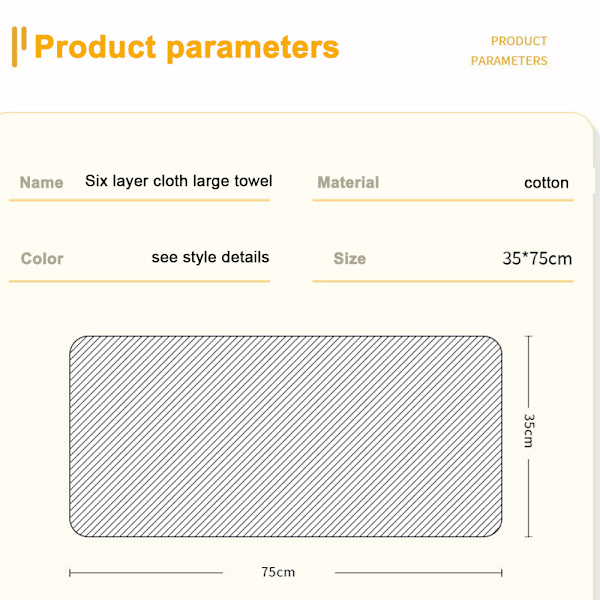Click the Name field label
This screenshot has width=600, height=600.
(x=41, y=183)
